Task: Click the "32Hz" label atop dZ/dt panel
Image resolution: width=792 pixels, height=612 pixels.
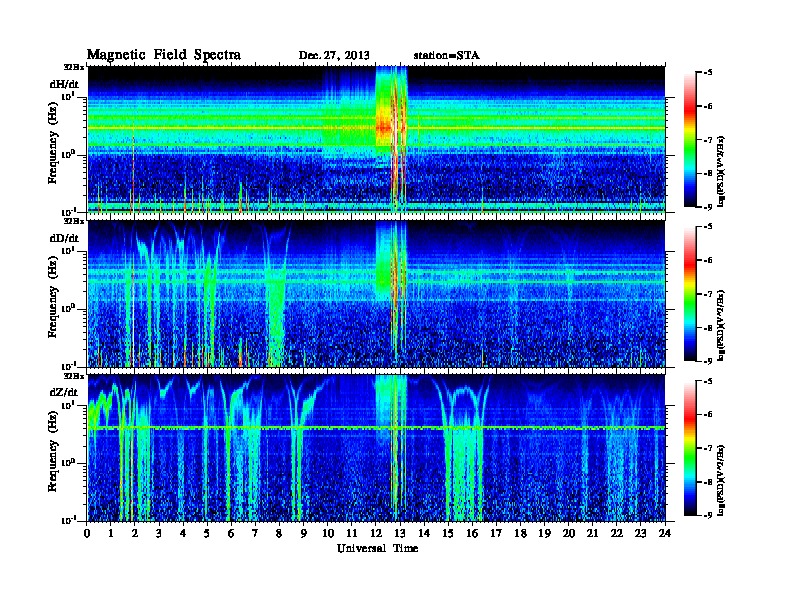Action: pyautogui.click(x=74, y=376)
